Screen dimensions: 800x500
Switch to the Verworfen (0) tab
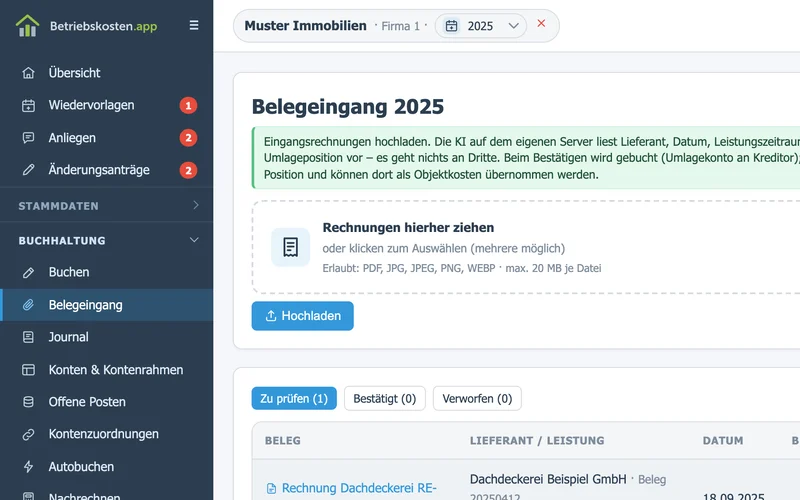pyautogui.click(x=477, y=398)
